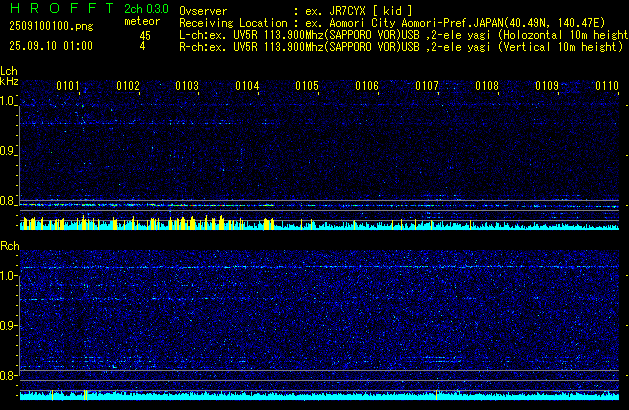629x410 pixels.
Task: Click the Rch 0.8 kHz axis label
Action: pos(7,376)
